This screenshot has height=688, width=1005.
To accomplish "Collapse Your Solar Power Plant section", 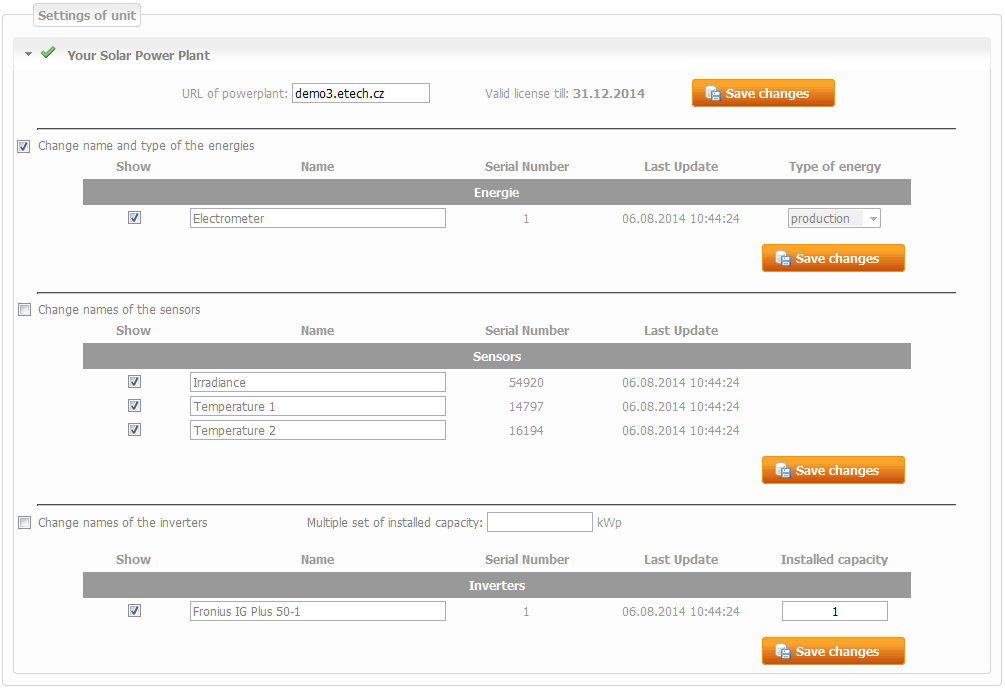I will click(29, 55).
